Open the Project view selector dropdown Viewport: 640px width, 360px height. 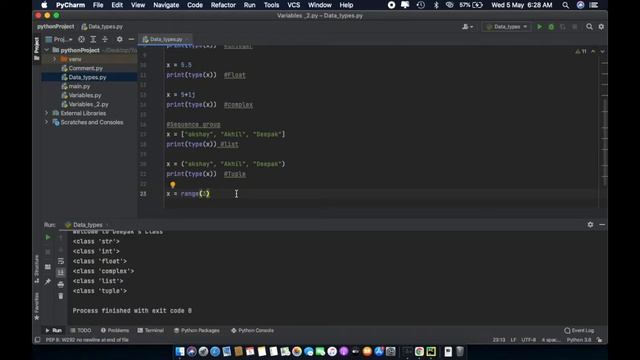(x=59, y=39)
